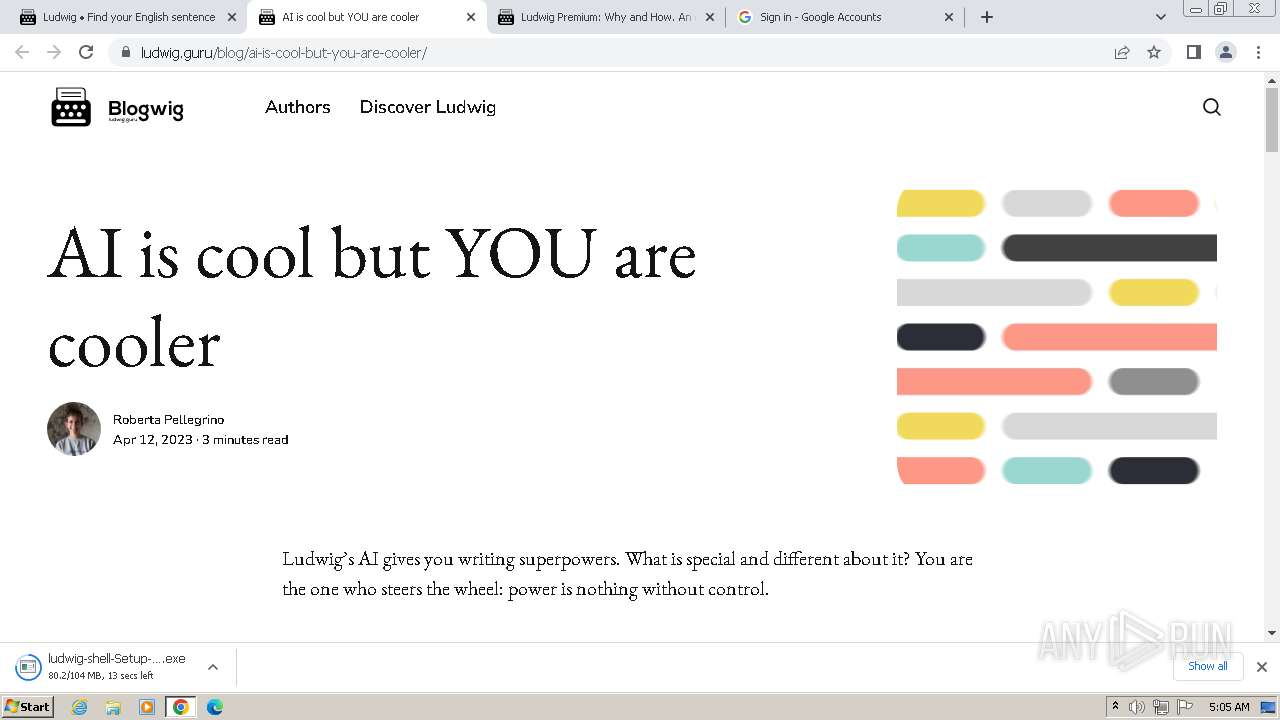Click the site lock icon in address bar
Screen dimensions: 1280x720
point(125,52)
